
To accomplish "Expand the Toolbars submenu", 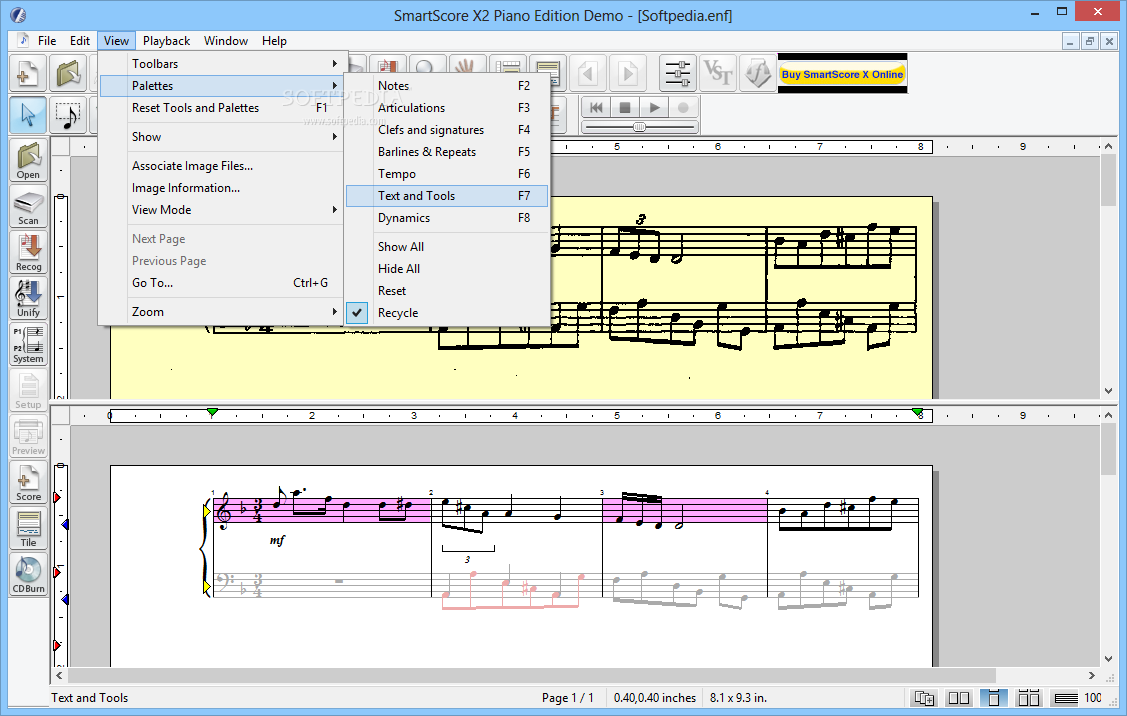I will pos(223,63).
